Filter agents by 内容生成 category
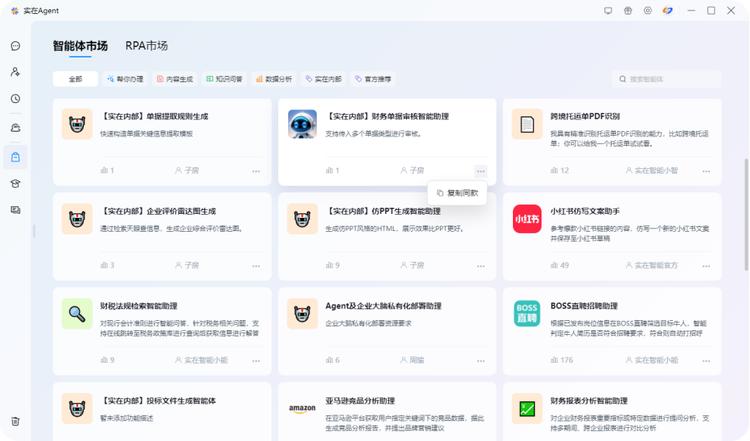This screenshot has height=441, width=750. [176, 78]
